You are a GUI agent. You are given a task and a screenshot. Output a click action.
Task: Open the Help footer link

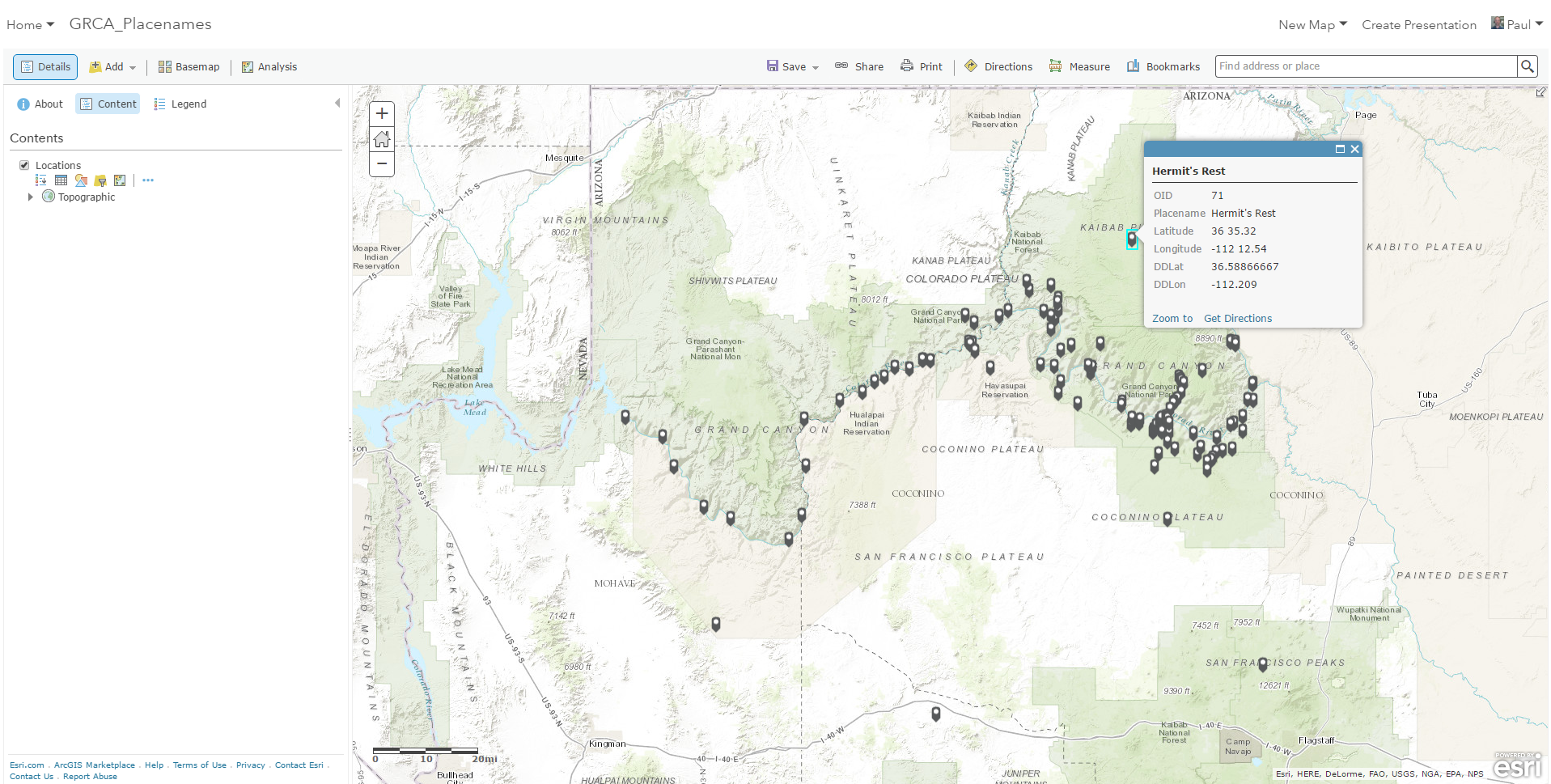pyautogui.click(x=154, y=765)
